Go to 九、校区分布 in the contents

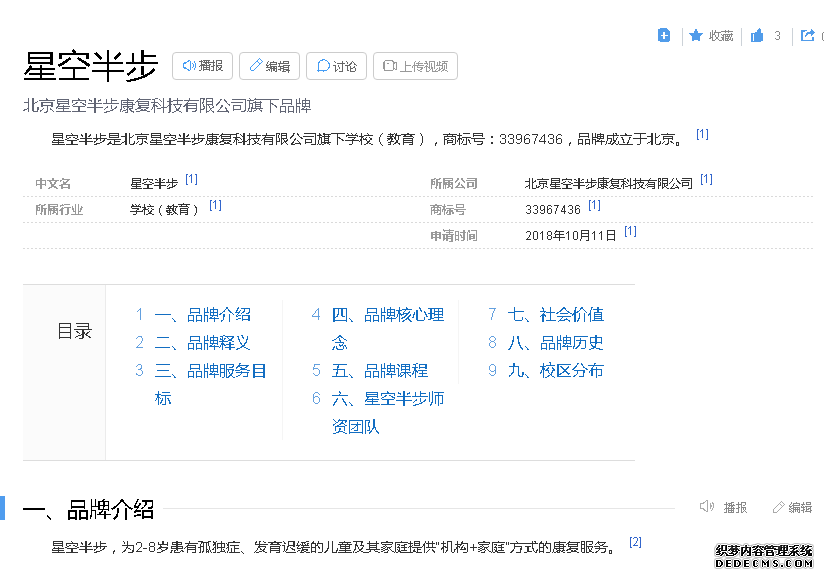click(556, 370)
